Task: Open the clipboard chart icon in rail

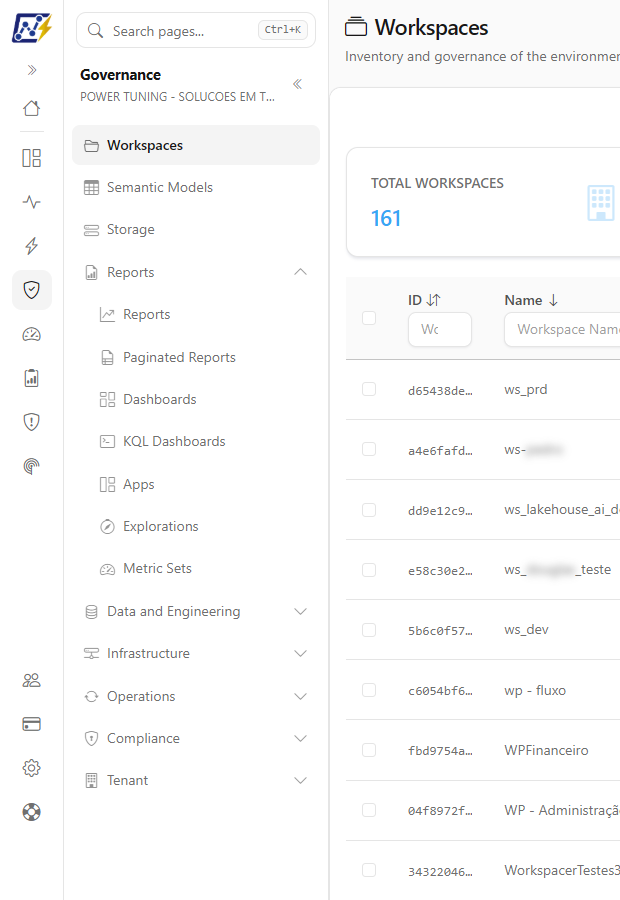Action: pos(32,378)
